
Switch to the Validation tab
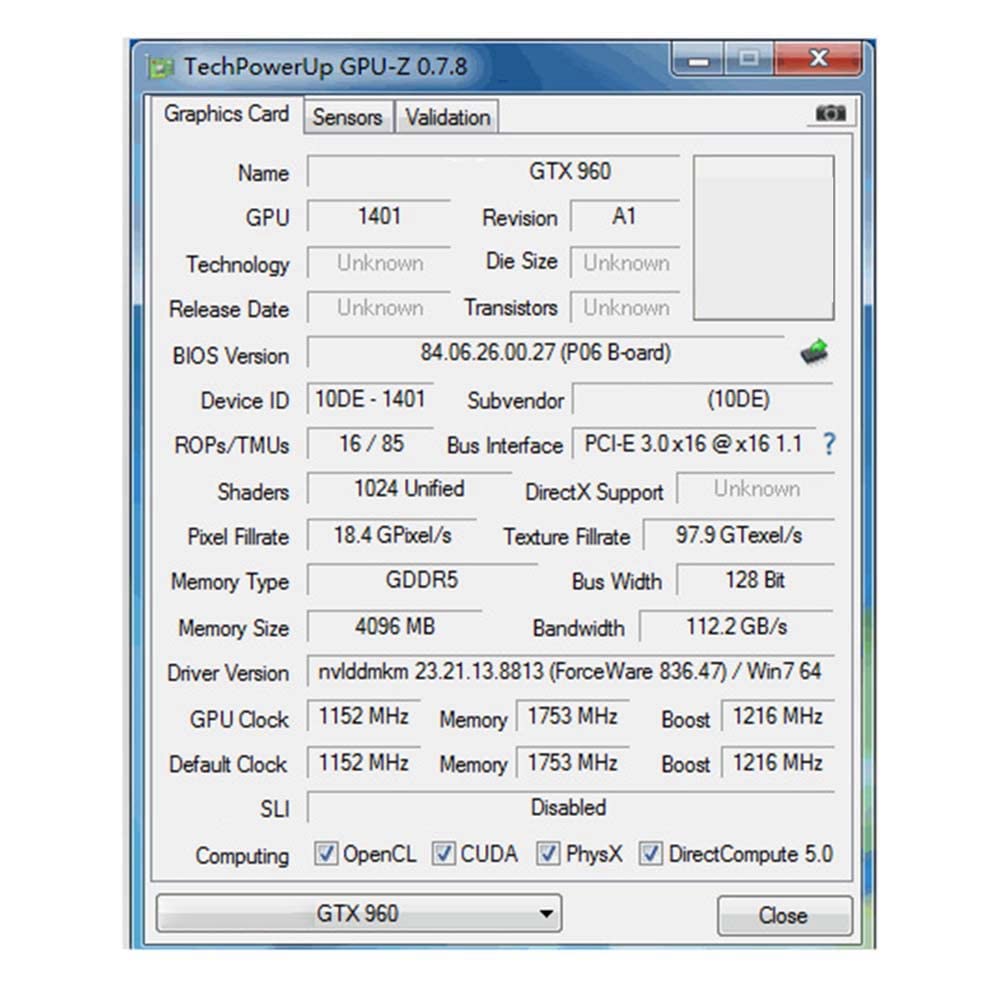[x=447, y=117]
